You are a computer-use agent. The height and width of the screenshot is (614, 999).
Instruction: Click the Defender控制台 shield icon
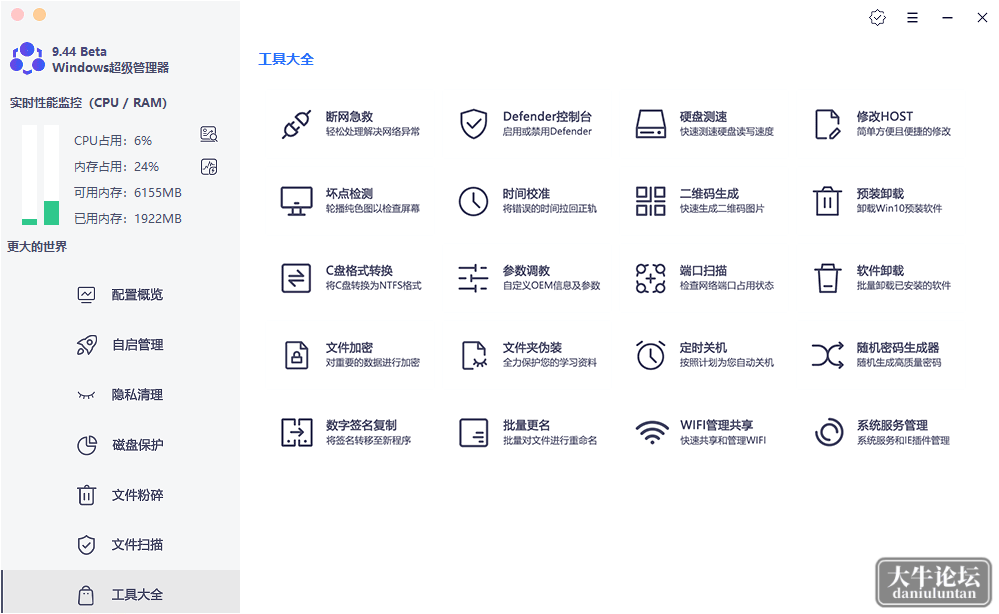point(473,124)
